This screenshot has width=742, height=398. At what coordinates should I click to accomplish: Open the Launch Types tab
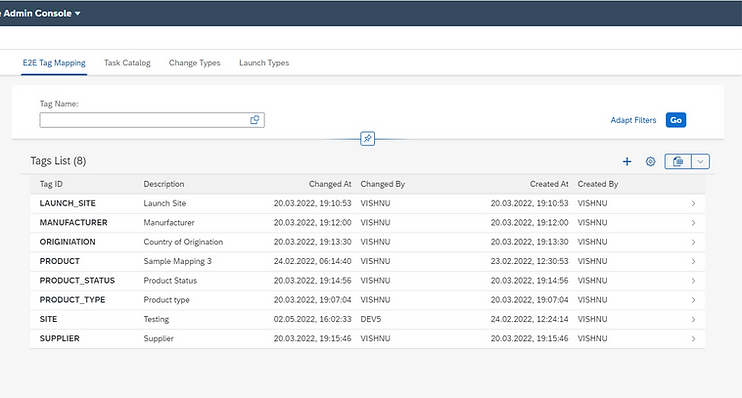(264, 63)
